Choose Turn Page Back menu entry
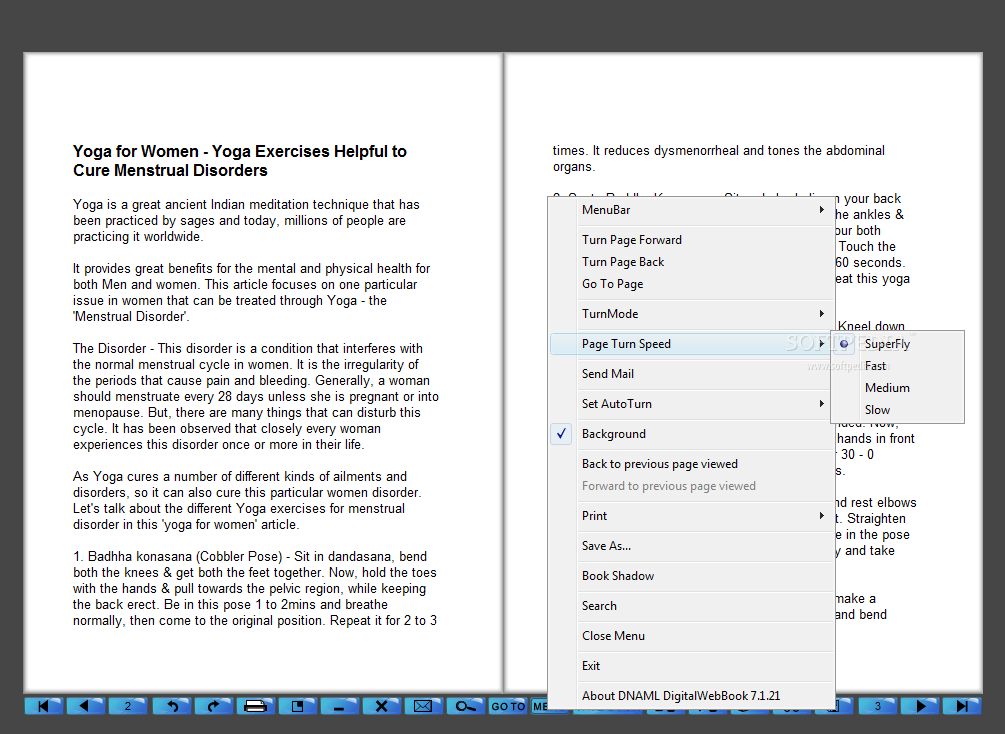The width and height of the screenshot is (1005, 734). point(692,262)
